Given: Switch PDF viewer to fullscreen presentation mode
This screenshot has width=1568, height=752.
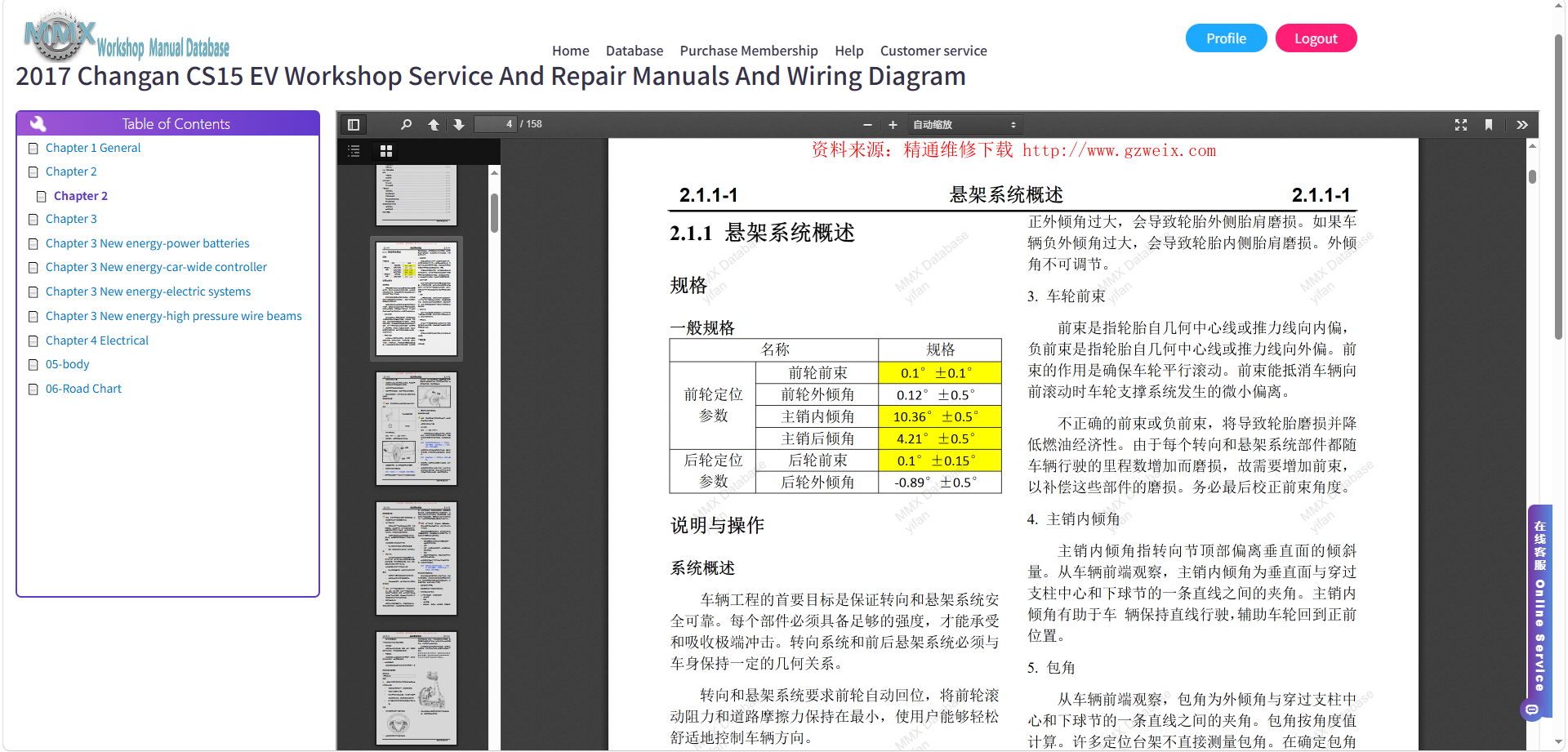Looking at the screenshot, I should 1461,125.
